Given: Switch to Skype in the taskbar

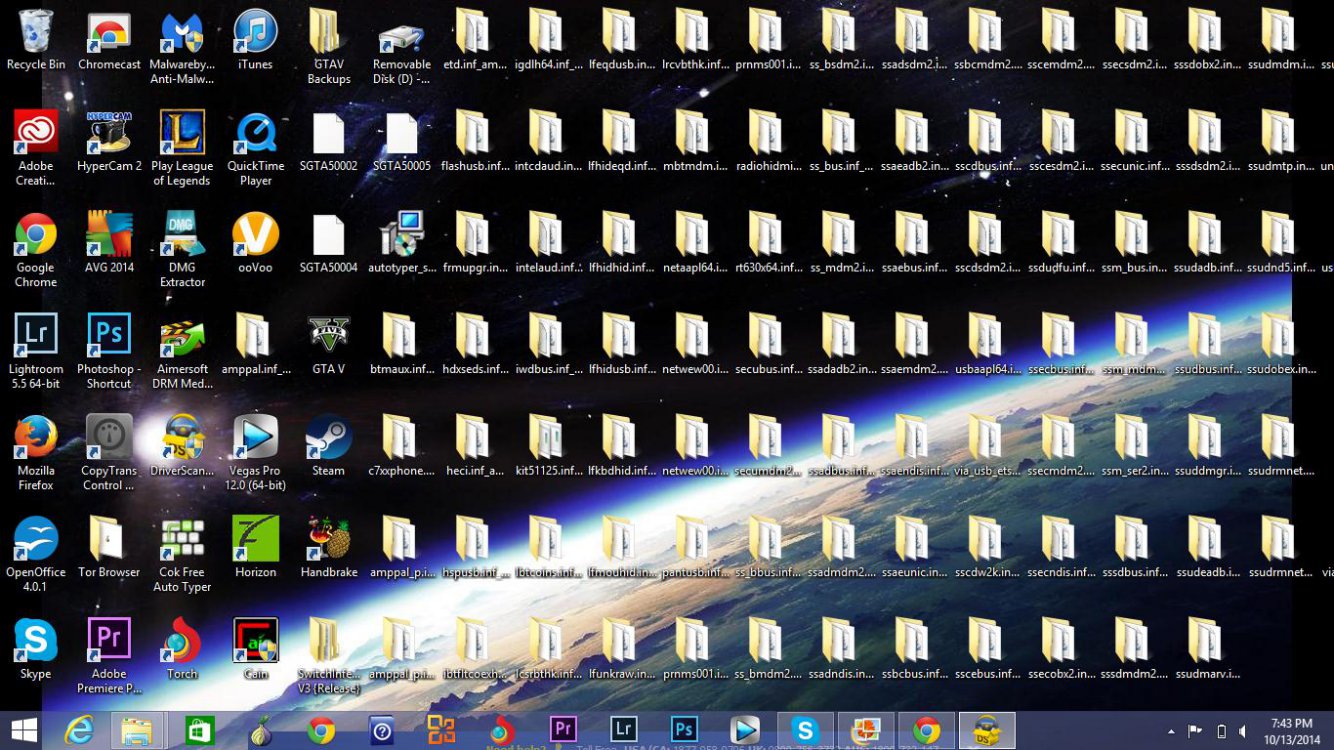Looking at the screenshot, I should click(x=804, y=730).
